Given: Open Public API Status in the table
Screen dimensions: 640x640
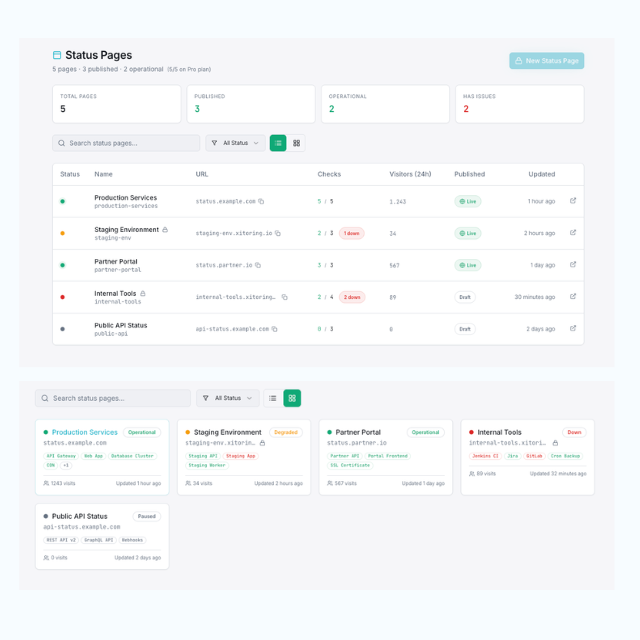Looking at the screenshot, I should [120, 325].
